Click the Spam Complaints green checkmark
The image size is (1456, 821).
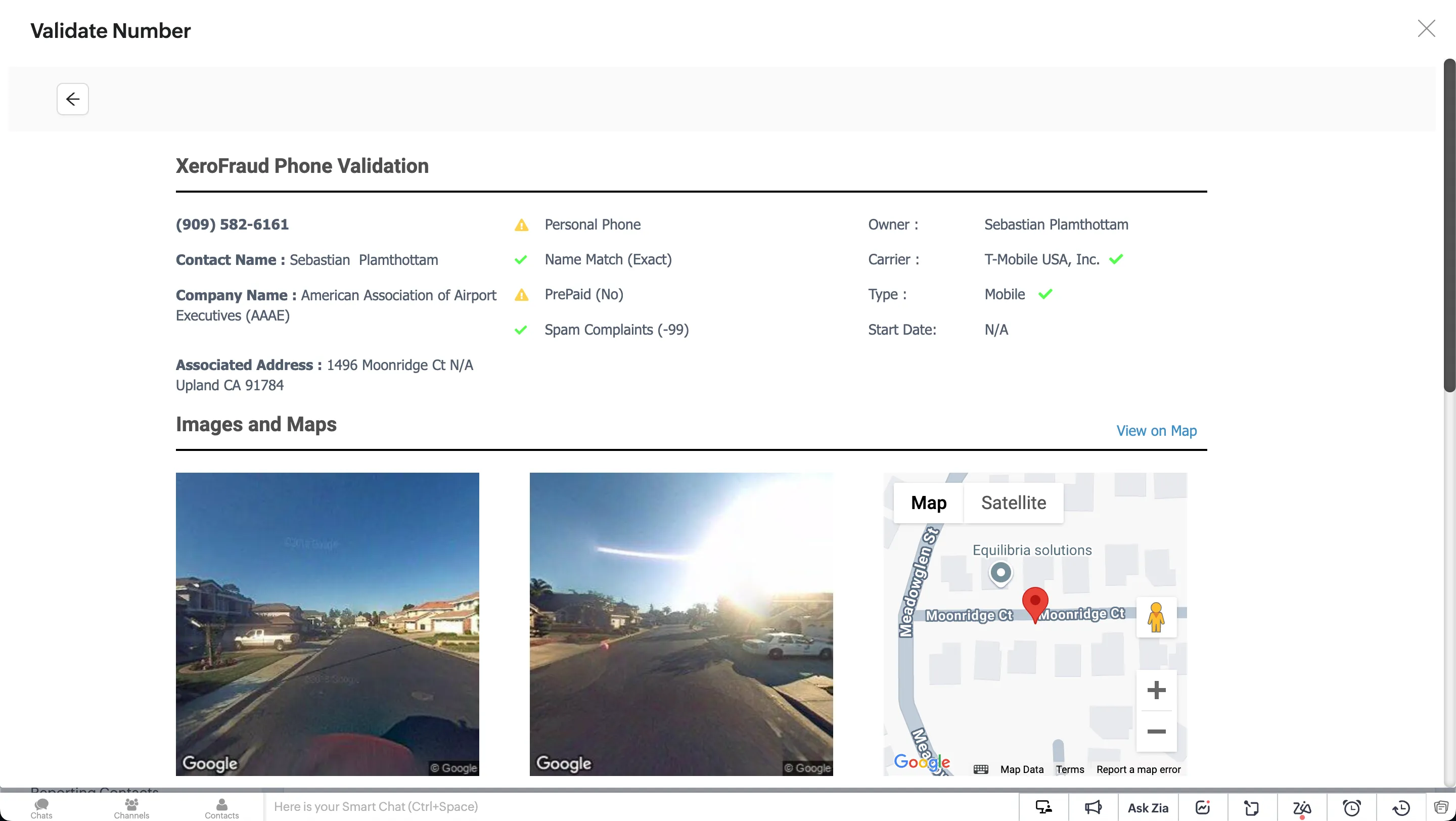click(x=521, y=330)
